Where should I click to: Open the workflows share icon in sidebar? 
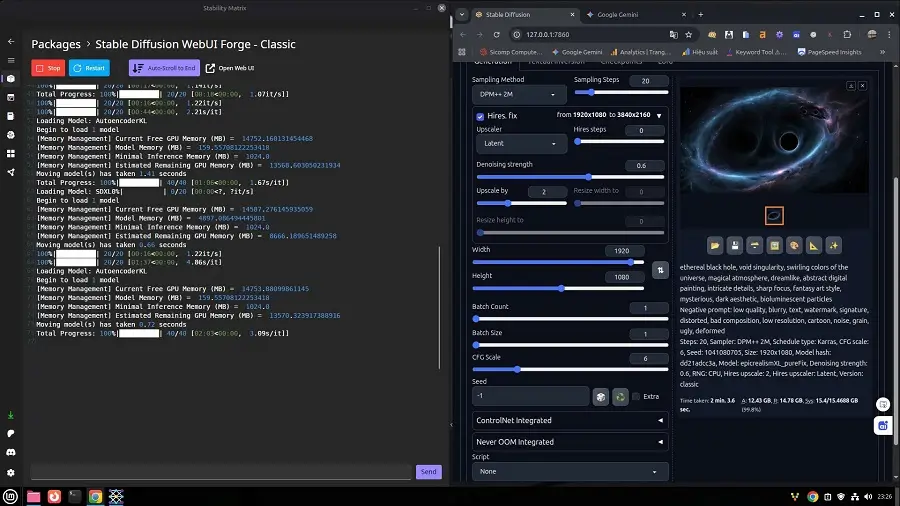(11, 172)
